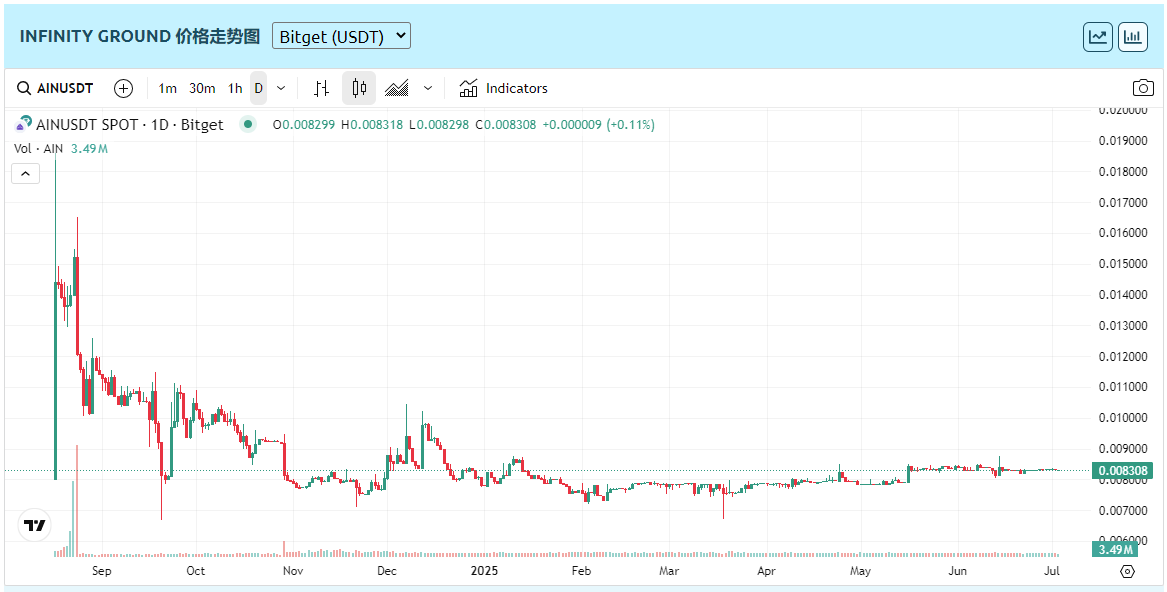Viewport: 1167px width, 592px height.
Task: Click the 0.013000 price axis label
Action: point(1122,325)
